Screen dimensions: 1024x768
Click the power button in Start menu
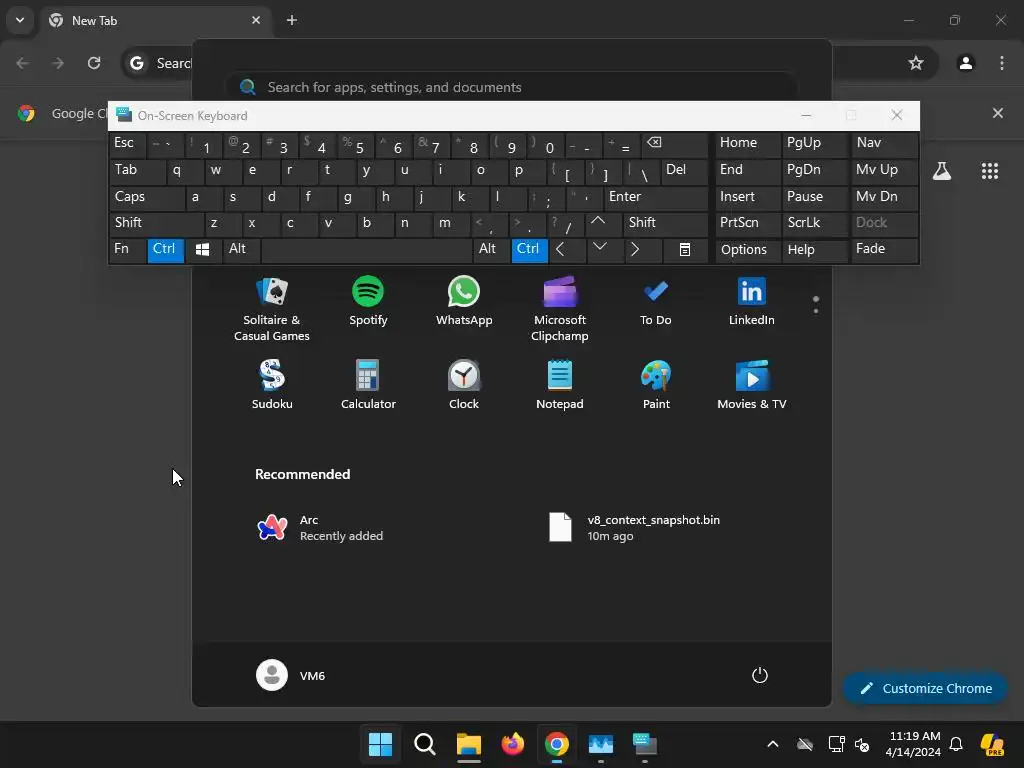pos(760,675)
